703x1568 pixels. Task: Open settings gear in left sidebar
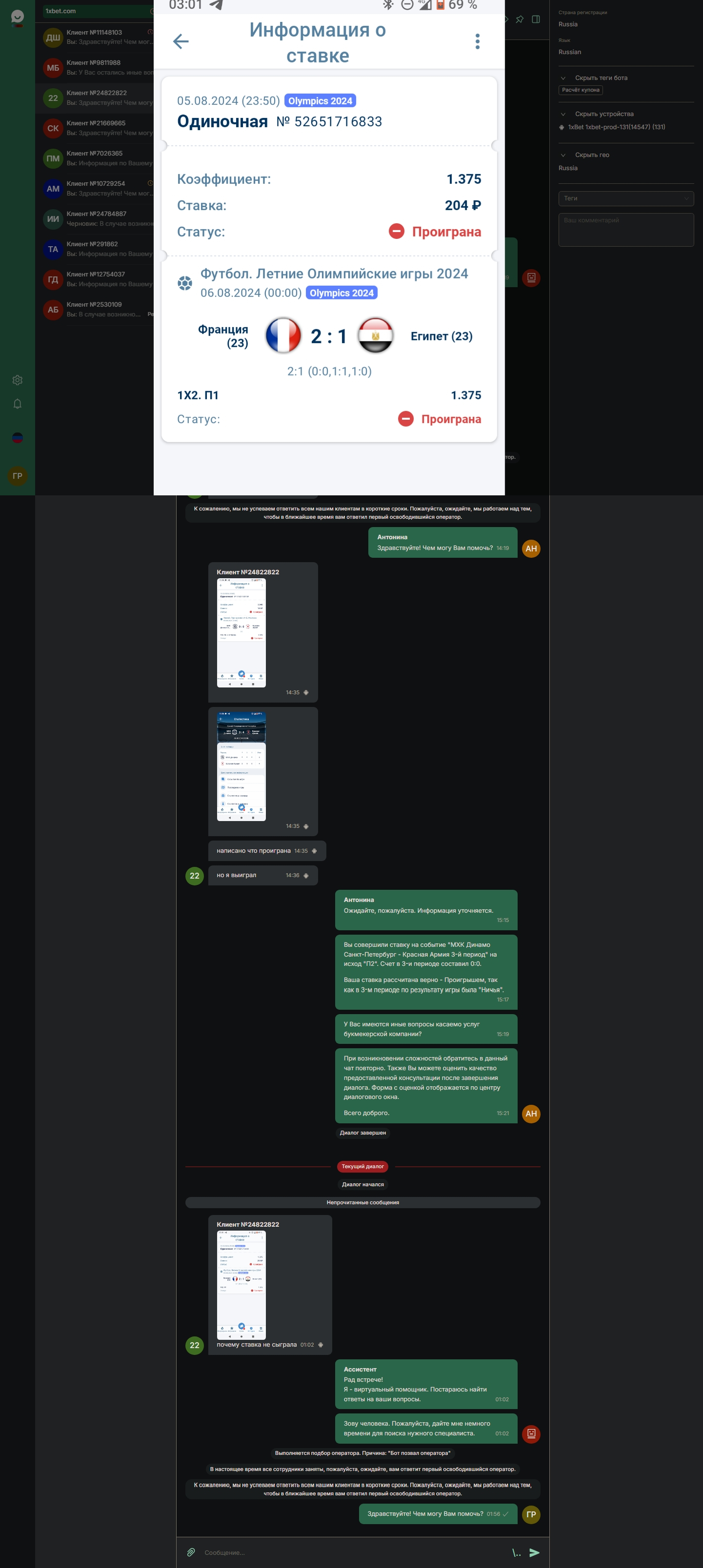[x=18, y=380]
